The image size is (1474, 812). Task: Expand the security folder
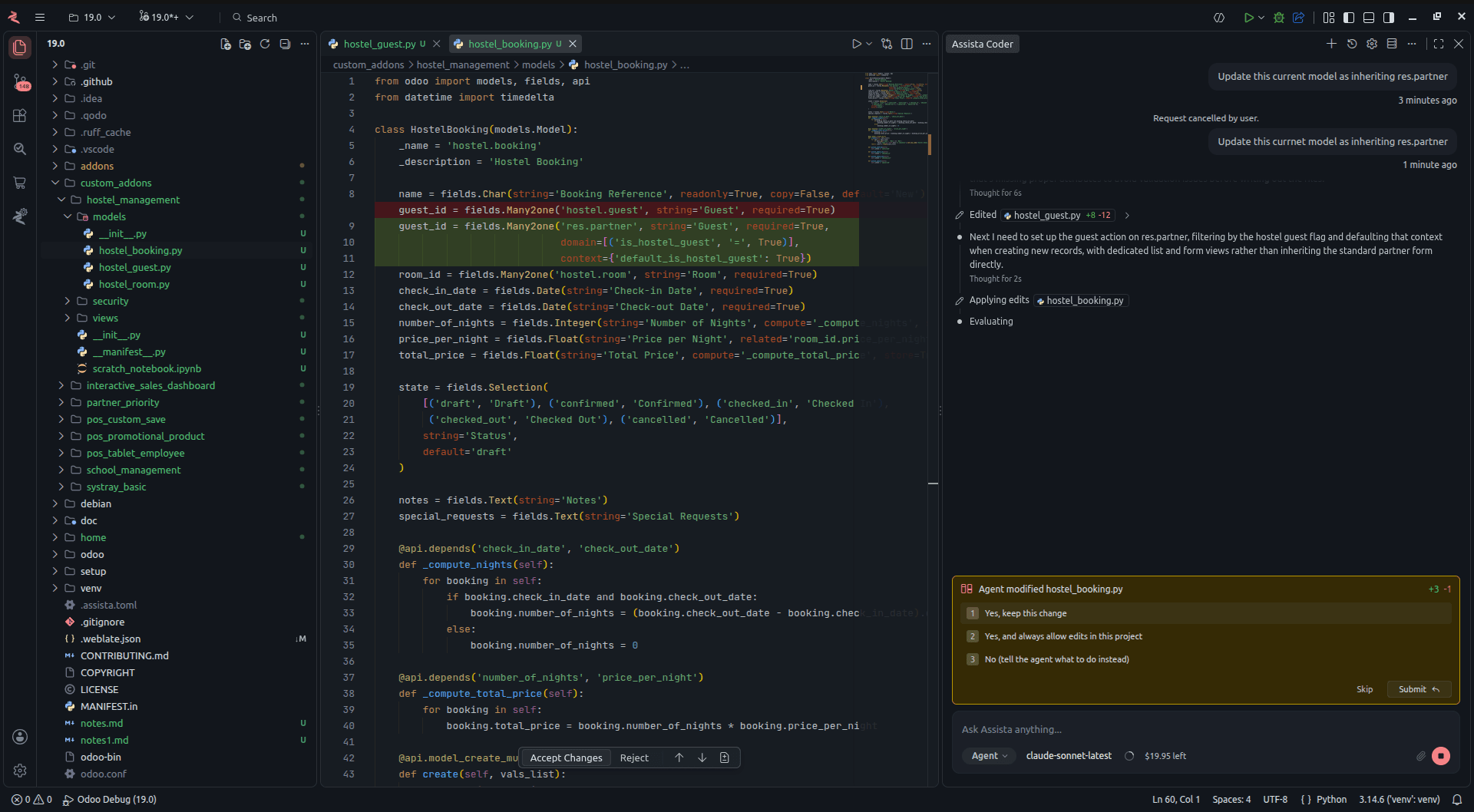tap(68, 301)
